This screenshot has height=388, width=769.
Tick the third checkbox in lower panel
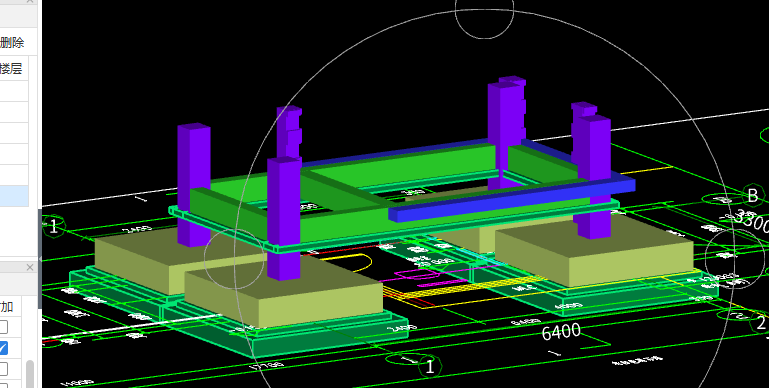pyautogui.click(x=3, y=368)
